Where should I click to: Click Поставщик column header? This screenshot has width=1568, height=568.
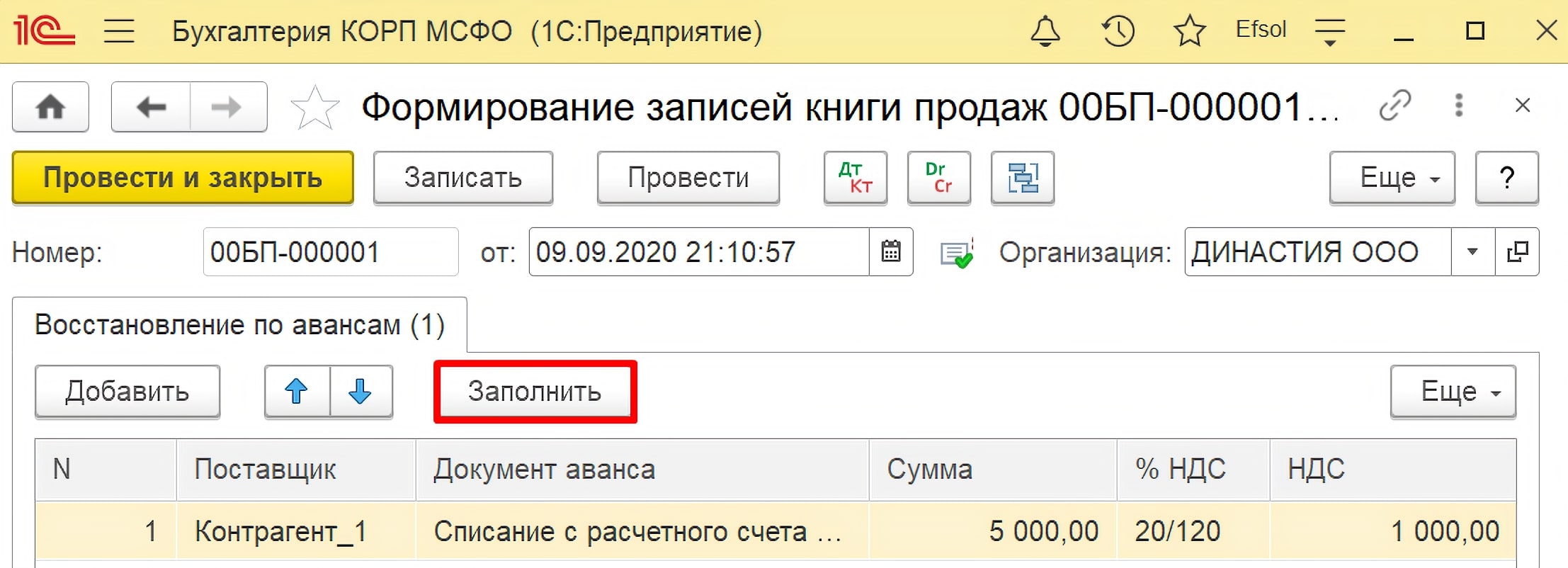(x=296, y=470)
